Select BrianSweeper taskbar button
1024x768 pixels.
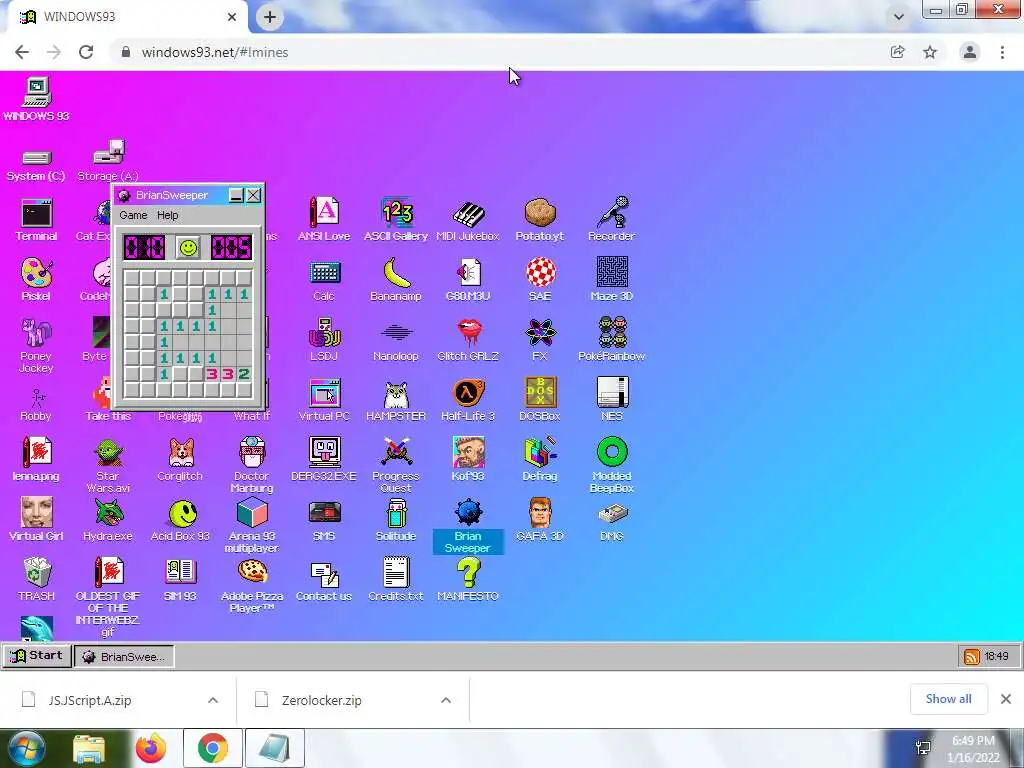coord(124,656)
